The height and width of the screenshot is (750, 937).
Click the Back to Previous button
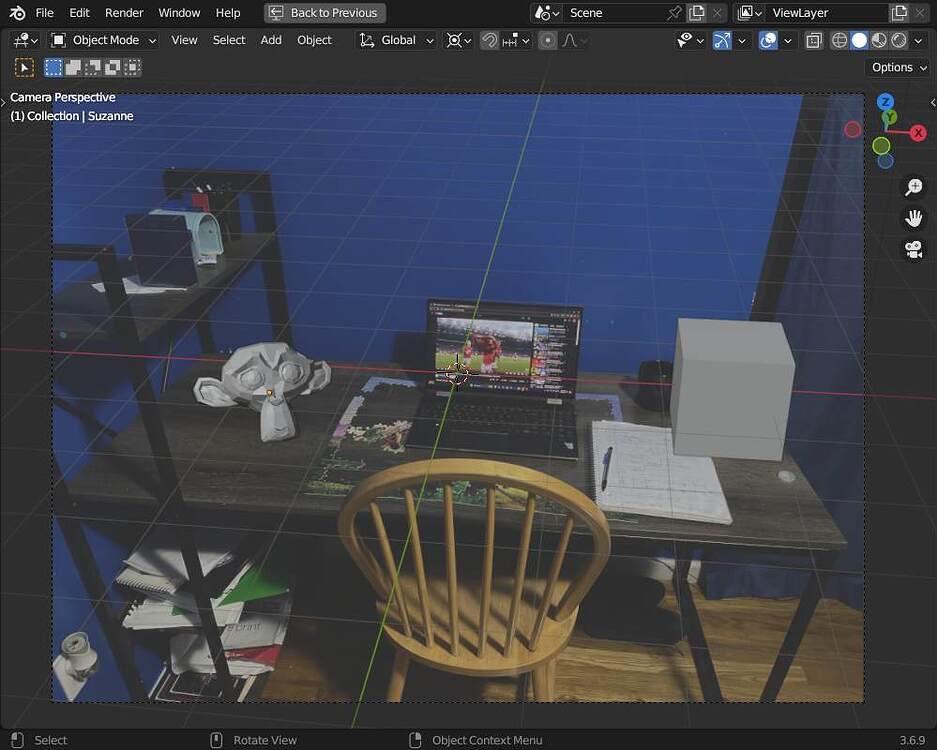(x=324, y=13)
